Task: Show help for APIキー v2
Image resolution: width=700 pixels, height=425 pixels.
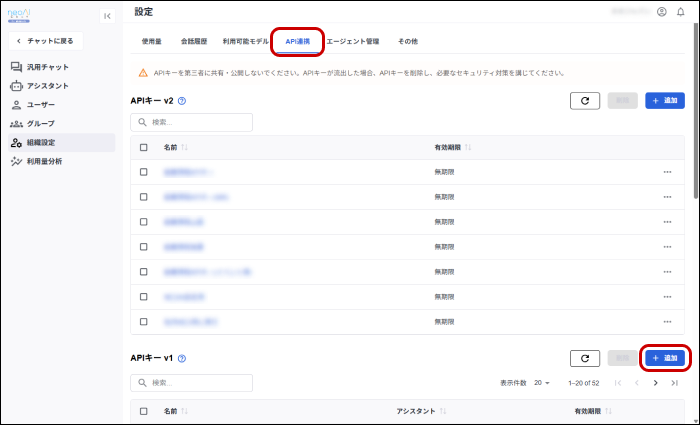Action: (x=182, y=101)
